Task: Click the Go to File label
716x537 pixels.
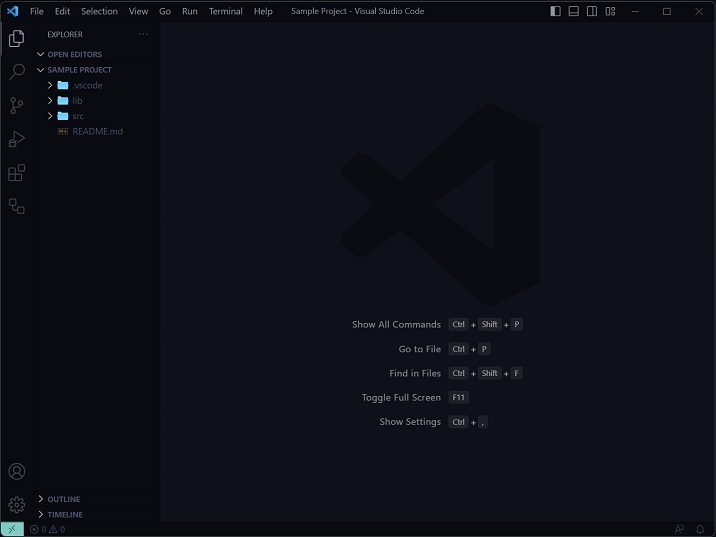Action: [x=420, y=349]
